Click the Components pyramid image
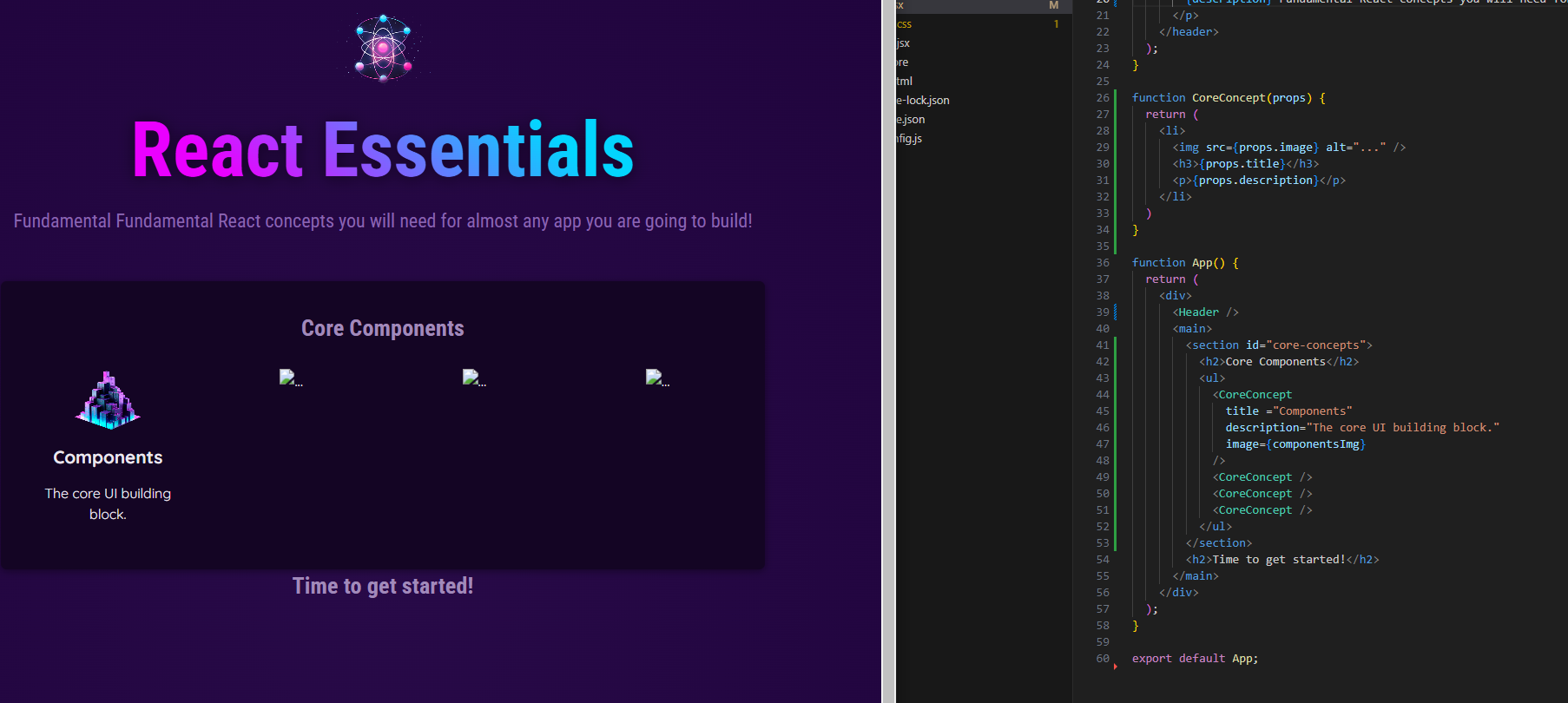 pos(108,400)
